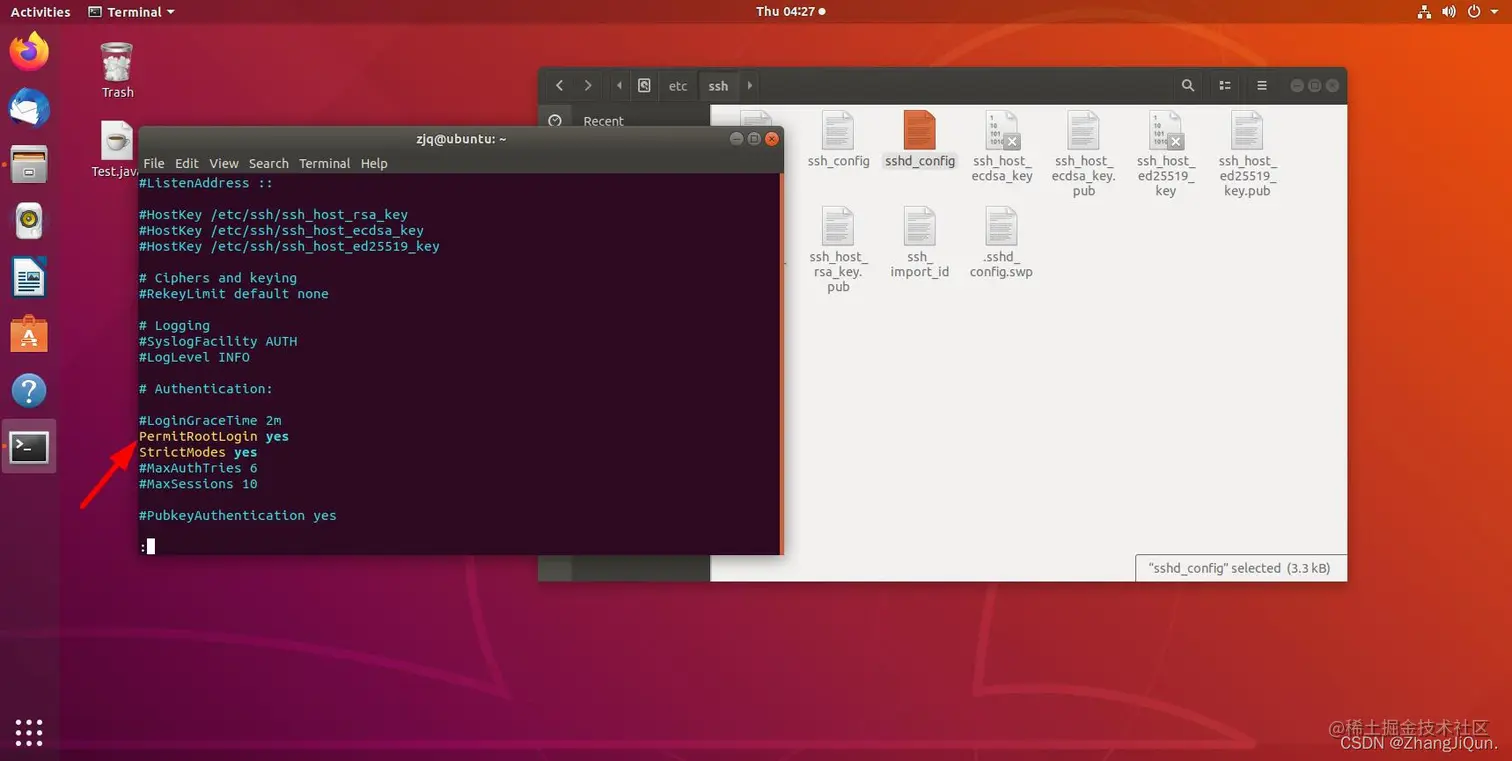The height and width of the screenshot is (761, 1512).
Task: Open File menu in terminal
Action: tap(154, 163)
